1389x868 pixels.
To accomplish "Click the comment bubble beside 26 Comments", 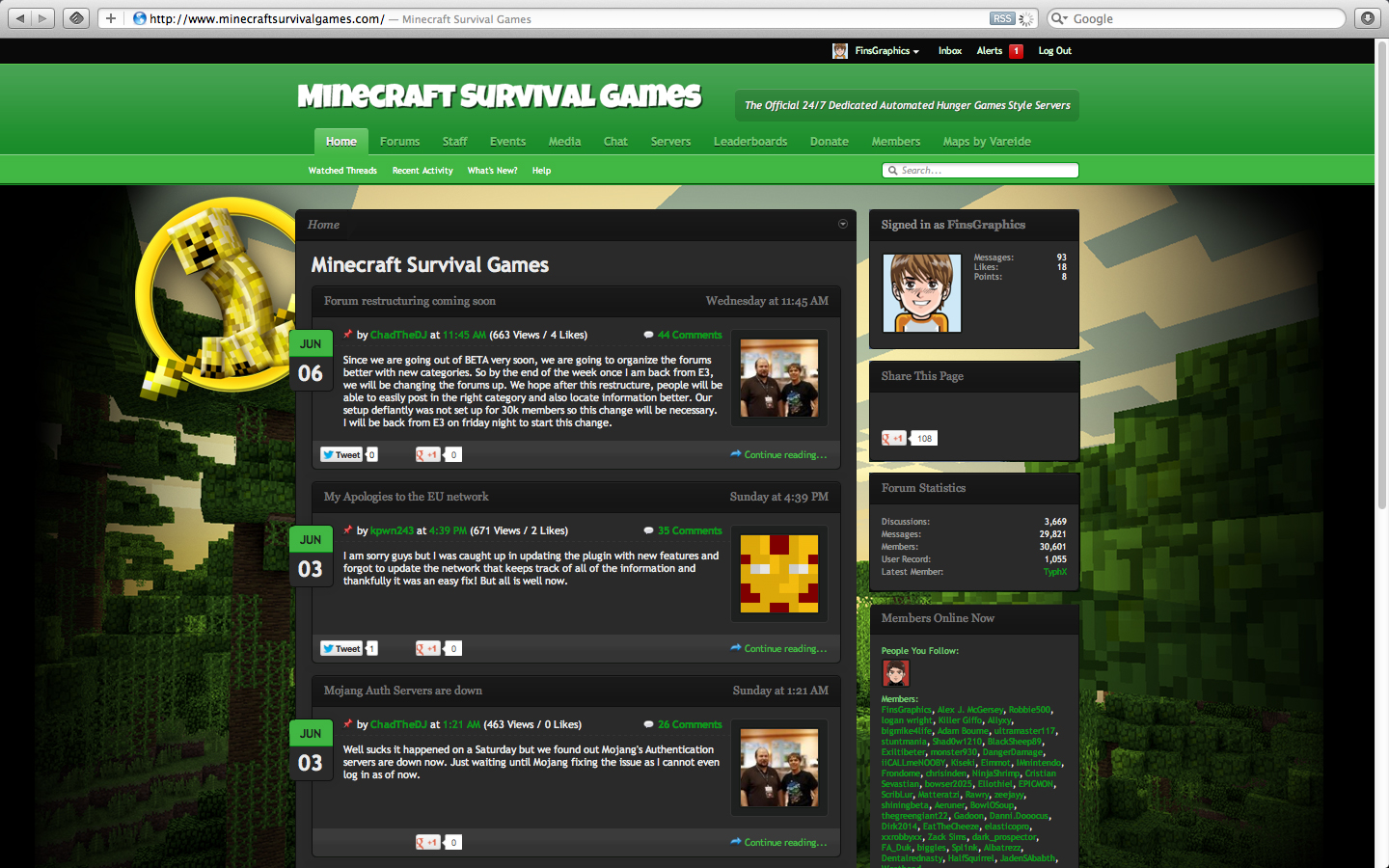I will click(x=649, y=724).
